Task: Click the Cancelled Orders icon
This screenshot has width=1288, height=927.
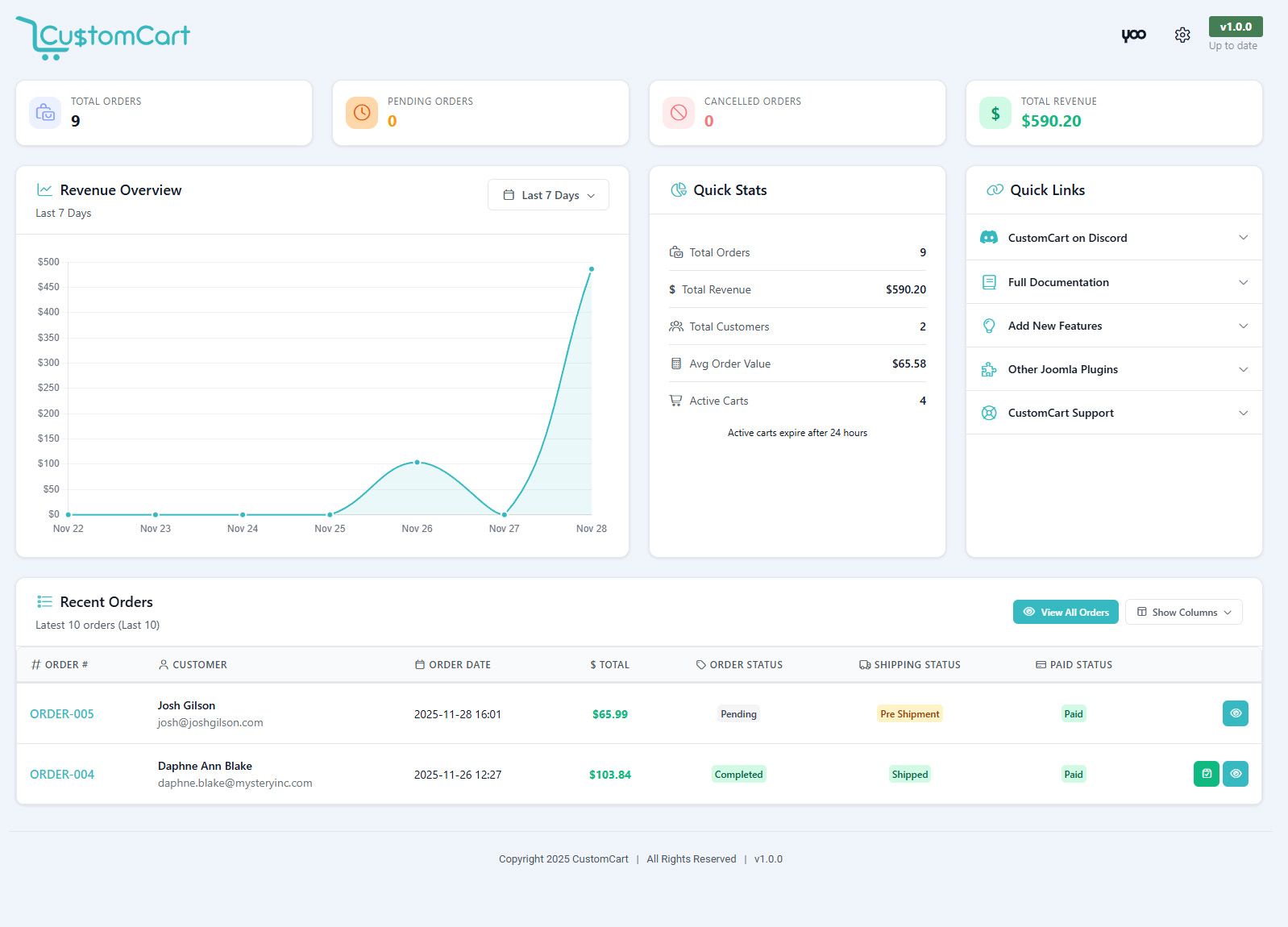Action: 679,113
